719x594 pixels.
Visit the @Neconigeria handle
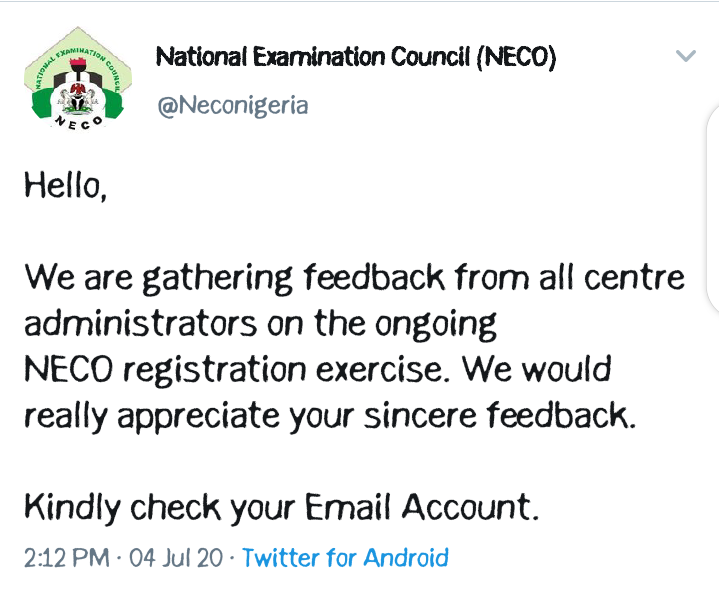coord(232,105)
